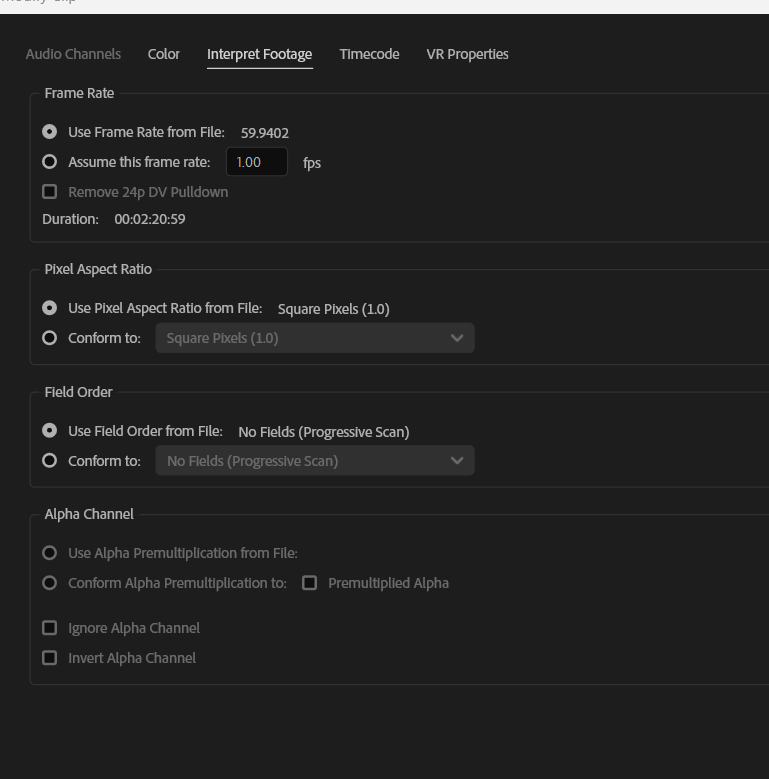Choose Assume this frame rate option
Image resolution: width=769 pixels, height=779 pixels.
click(50, 162)
